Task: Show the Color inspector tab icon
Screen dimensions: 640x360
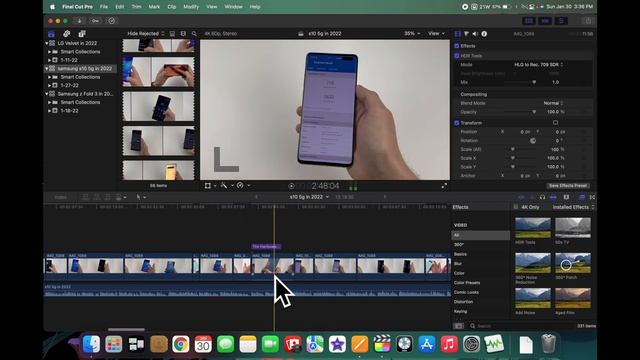Action: point(466,34)
